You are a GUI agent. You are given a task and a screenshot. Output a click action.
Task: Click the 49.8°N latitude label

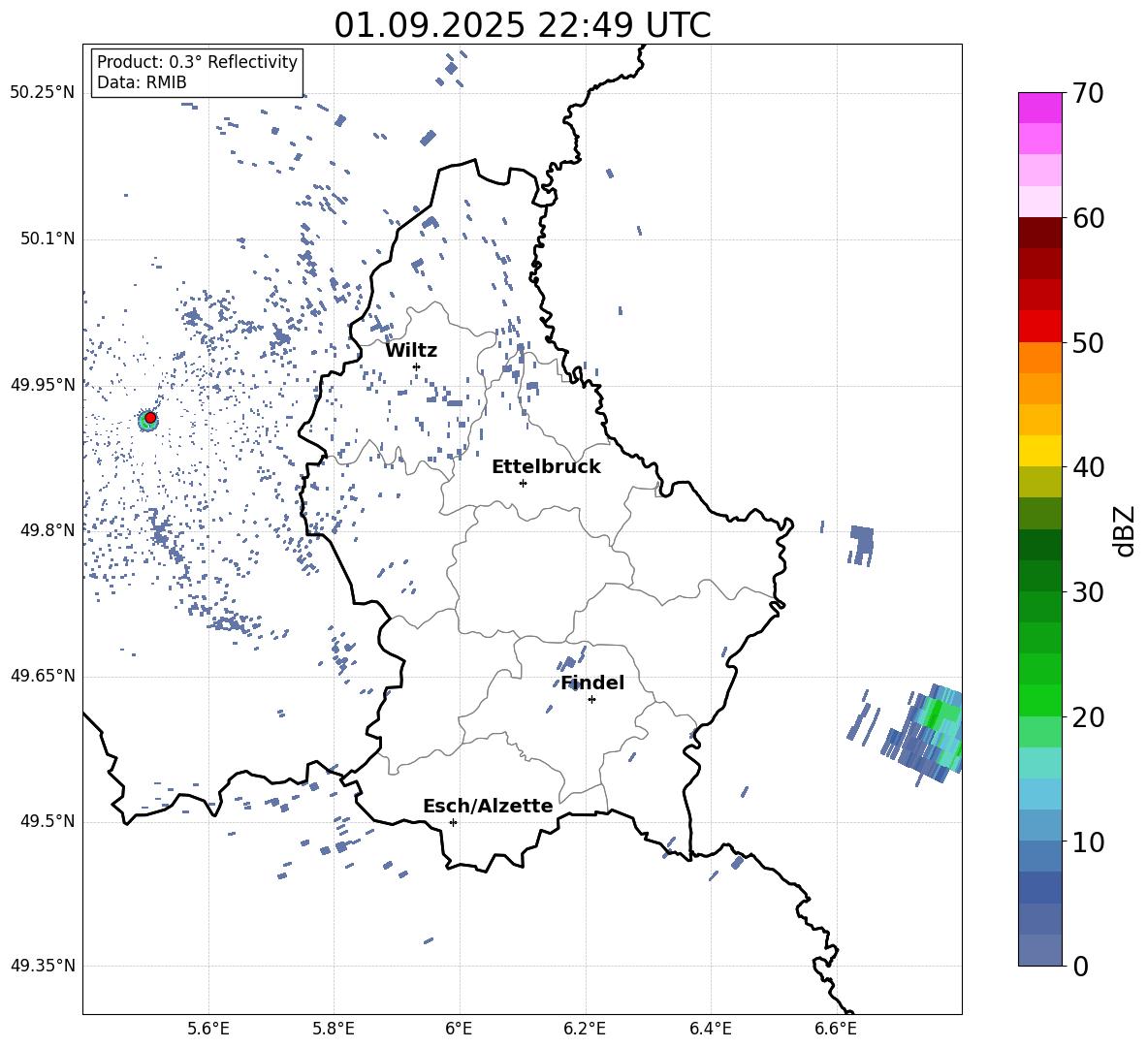47,530
